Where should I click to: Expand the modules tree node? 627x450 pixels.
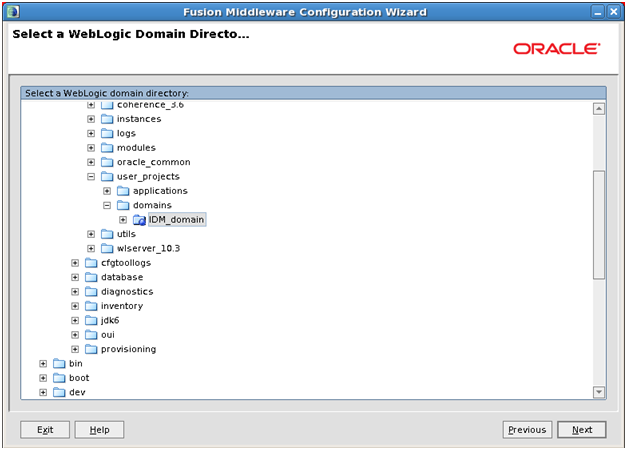tap(91, 148)
